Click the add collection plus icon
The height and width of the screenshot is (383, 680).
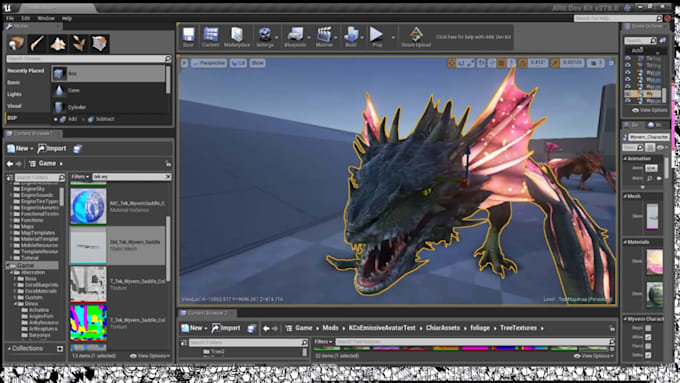[x=60, y=348]
